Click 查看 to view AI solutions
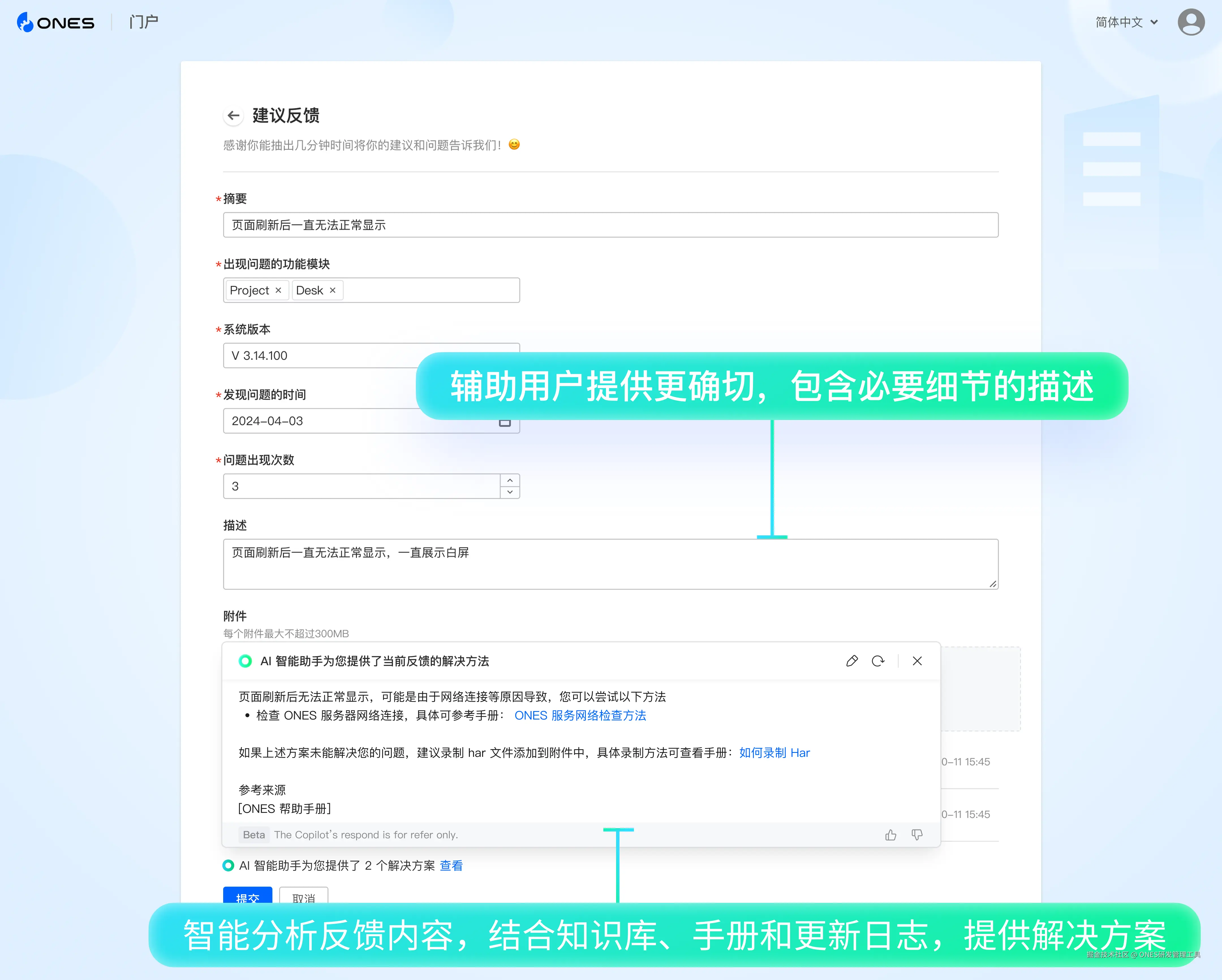 tap(451, 865)
